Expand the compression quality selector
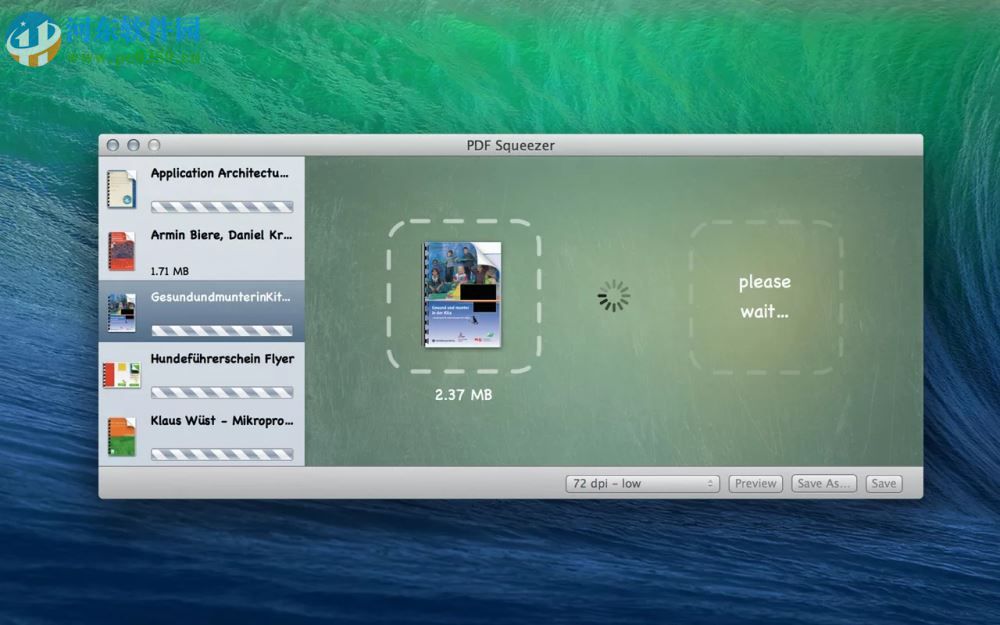The height and width of the screenshot is (625, 1000). (642, 483)
